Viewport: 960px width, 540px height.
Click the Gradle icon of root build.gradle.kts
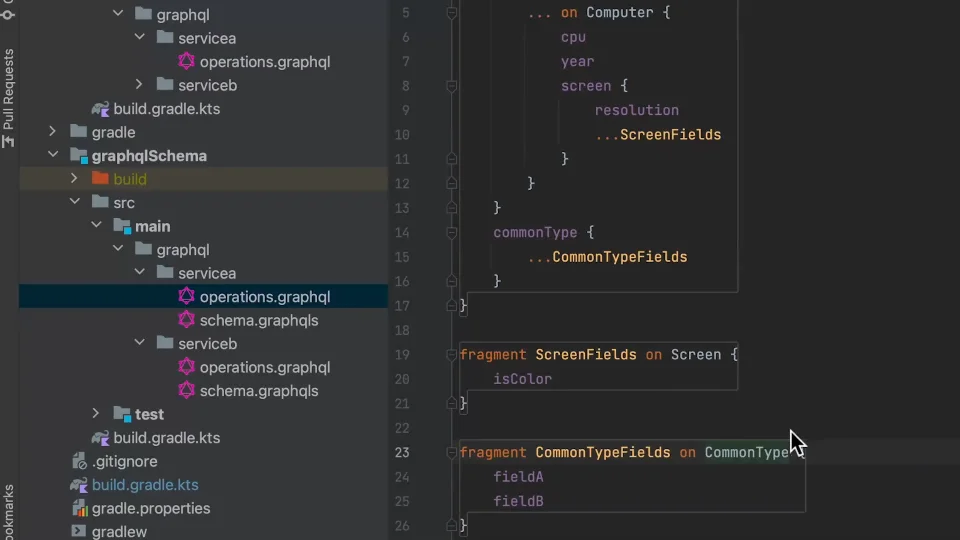[x=79, y=485]
